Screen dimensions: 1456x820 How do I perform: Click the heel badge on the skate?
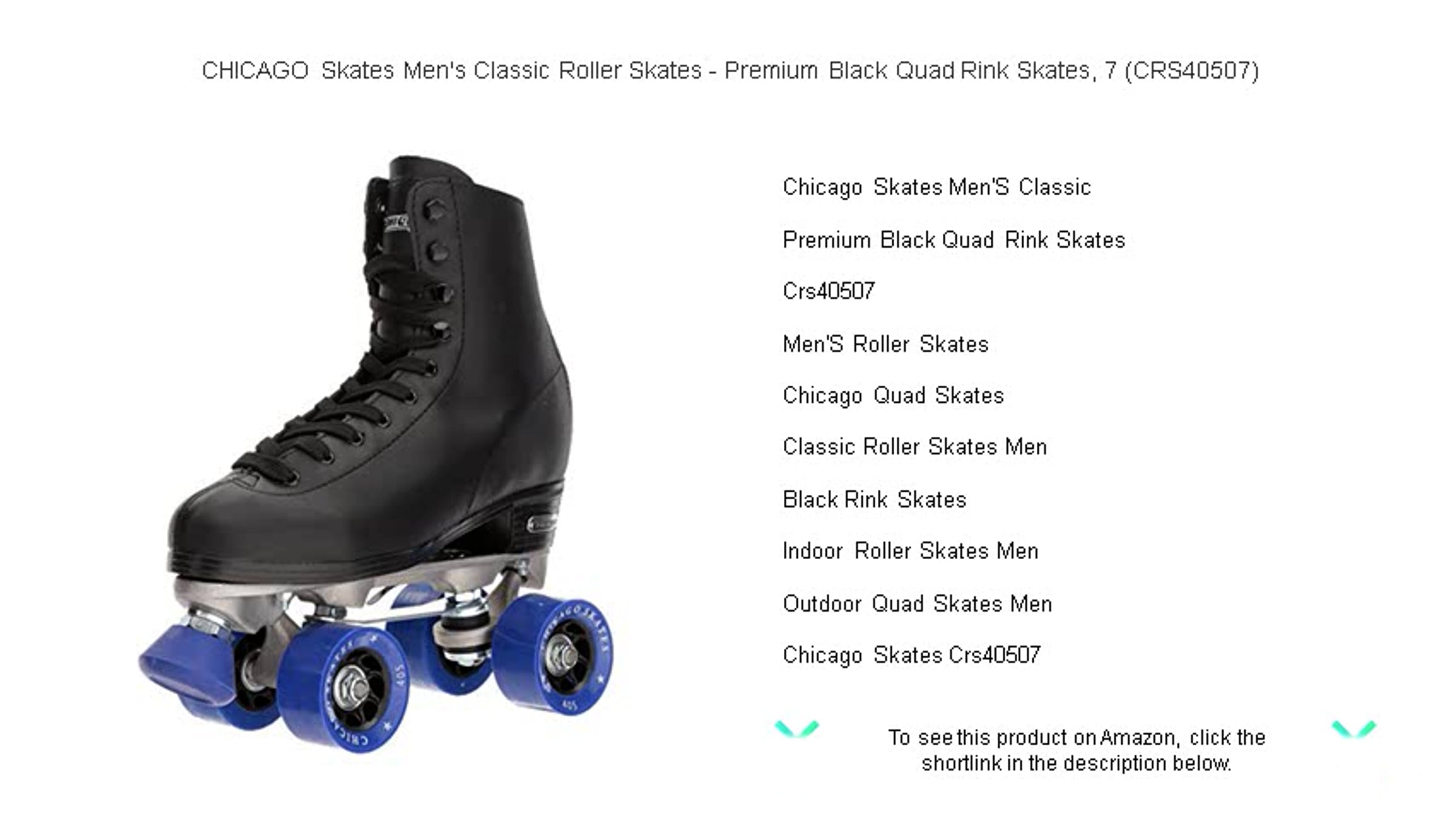pos(542,523)
